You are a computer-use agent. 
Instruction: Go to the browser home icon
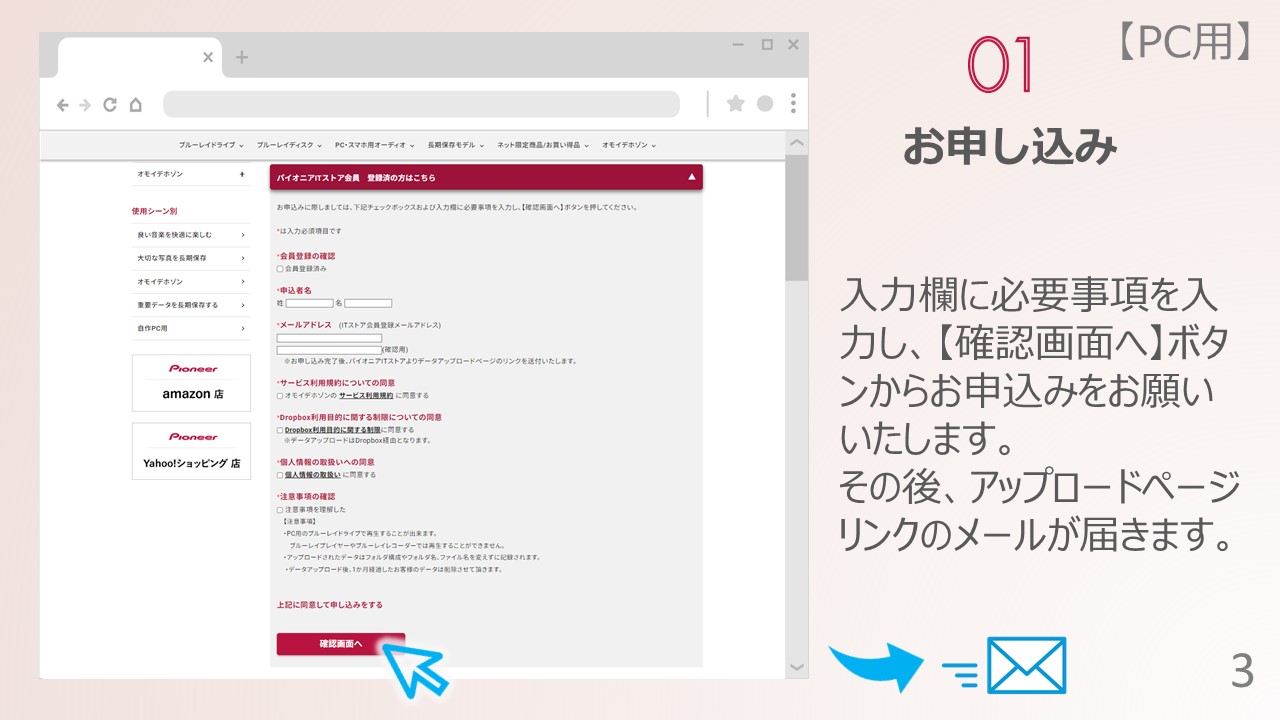tap(136, 104)
